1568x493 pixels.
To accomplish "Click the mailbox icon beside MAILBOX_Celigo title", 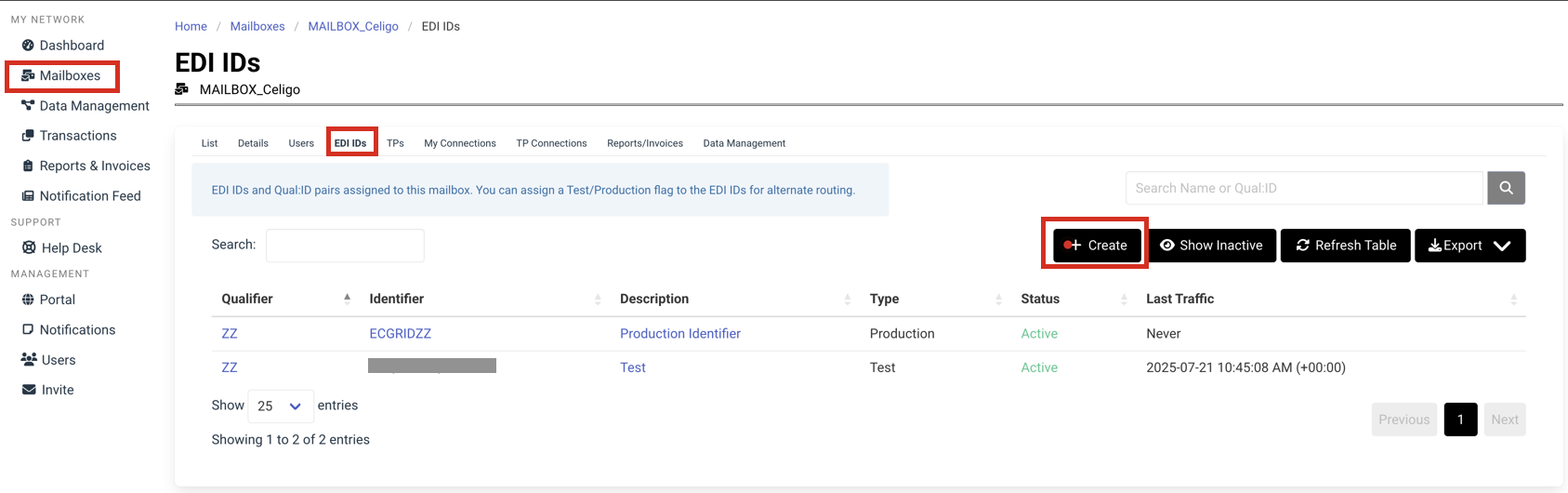I will [x=182, y=89].
